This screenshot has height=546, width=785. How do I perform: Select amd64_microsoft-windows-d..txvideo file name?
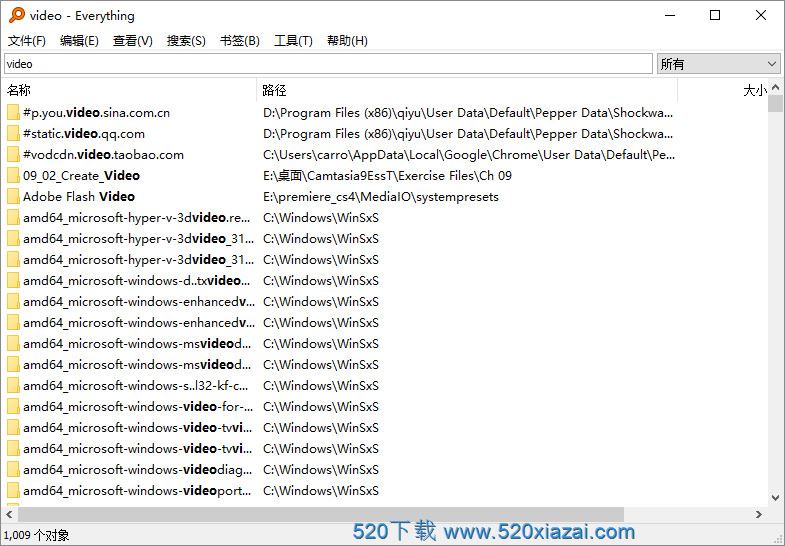(137, 281)
